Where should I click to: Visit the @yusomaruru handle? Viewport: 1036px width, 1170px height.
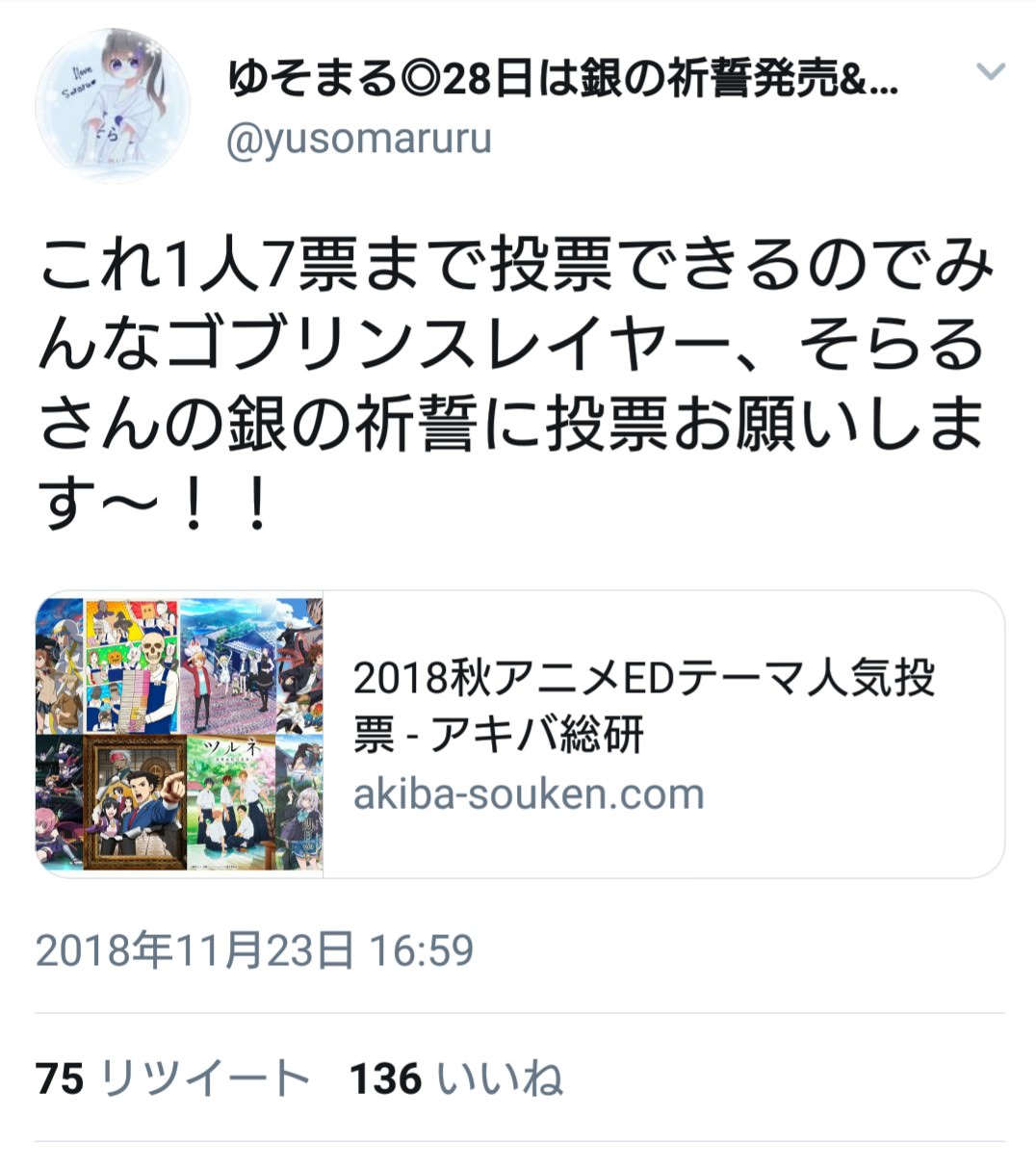pos(359,140)
